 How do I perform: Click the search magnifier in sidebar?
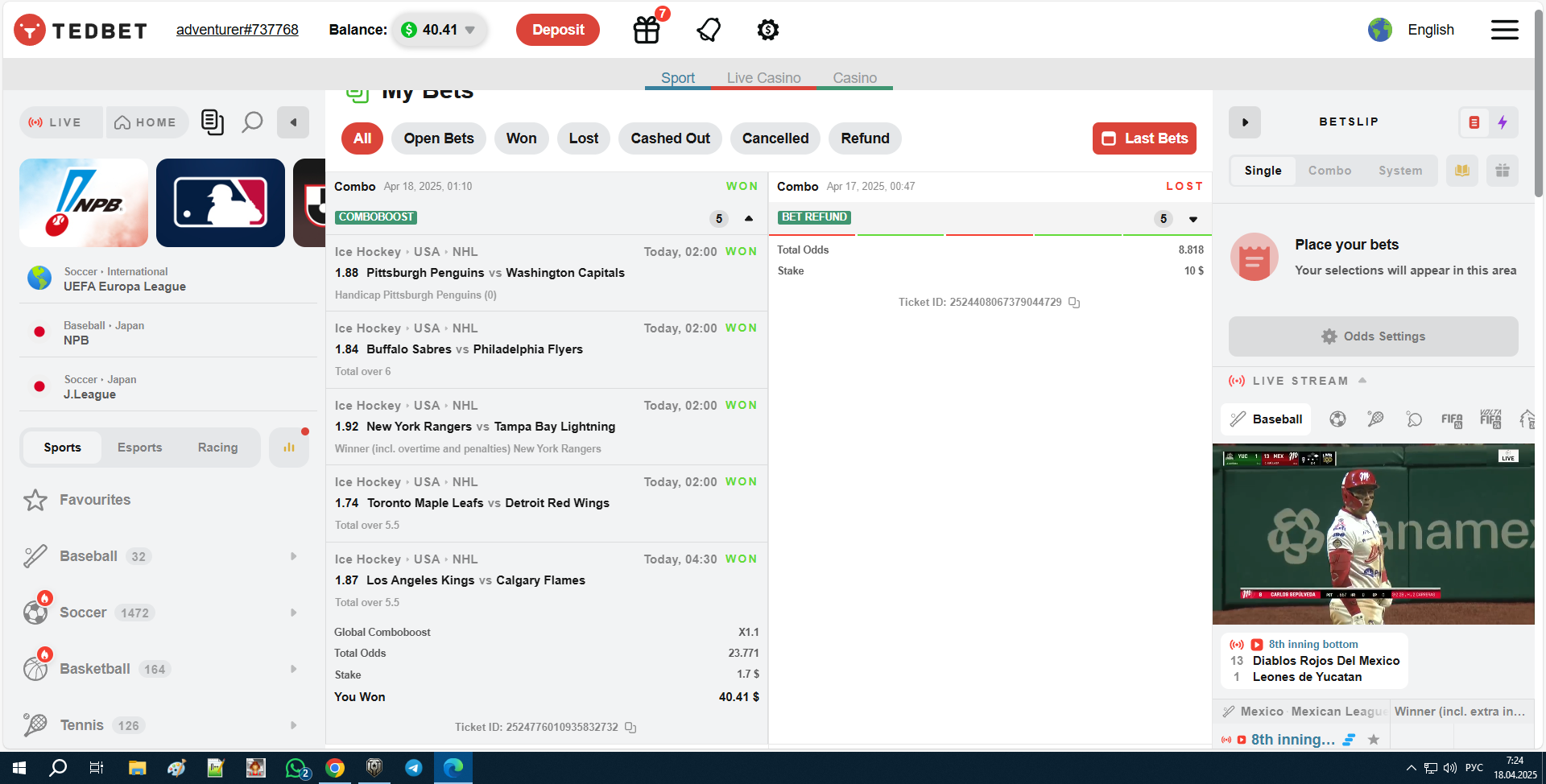coord(252,122)
